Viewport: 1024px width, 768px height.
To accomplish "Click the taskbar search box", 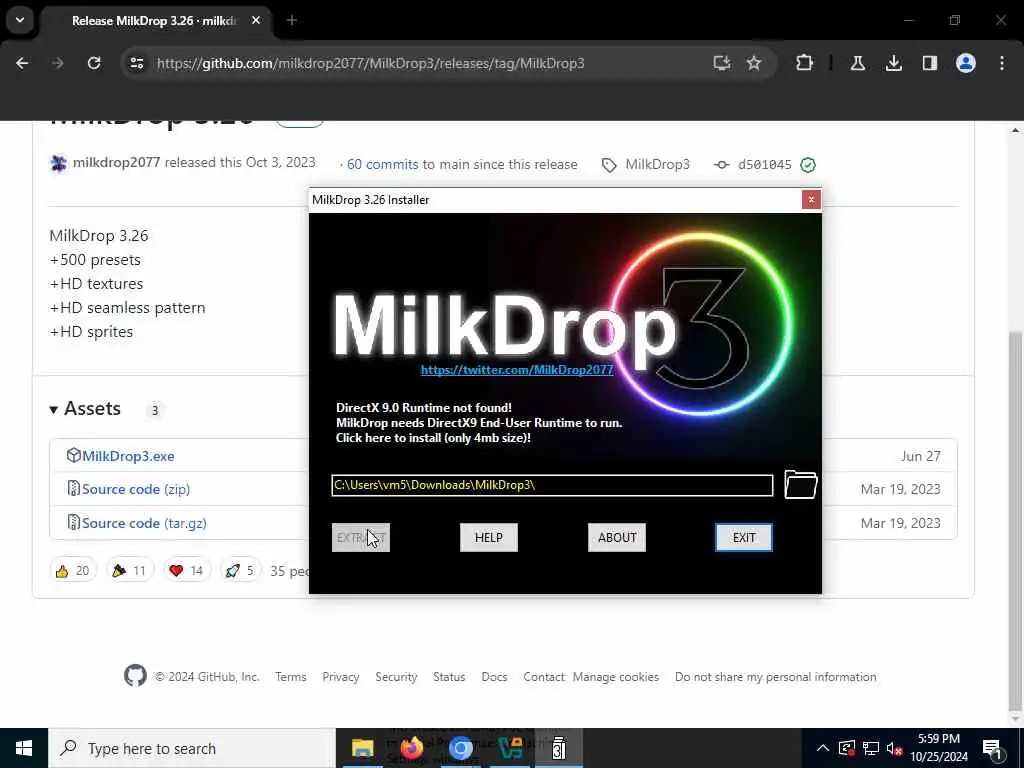I will [192, 748].
